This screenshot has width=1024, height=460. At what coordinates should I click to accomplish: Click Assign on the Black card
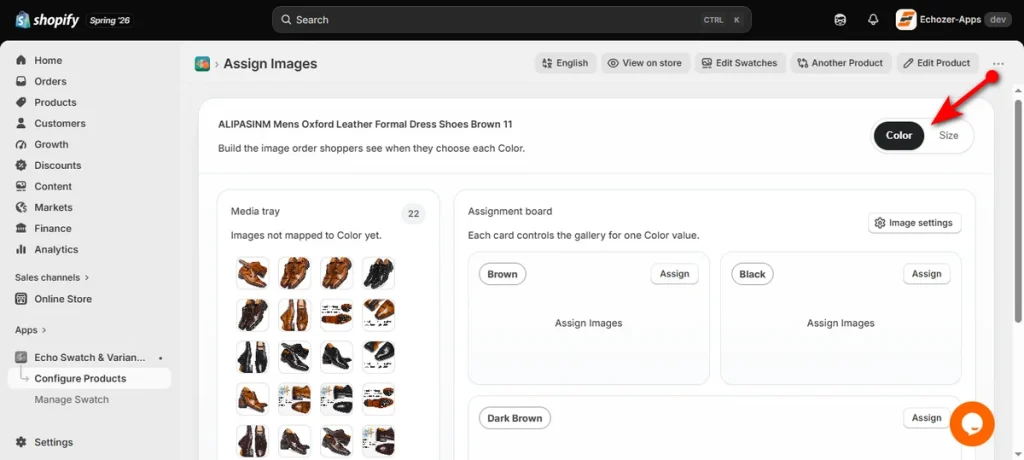tap(927, 274)
